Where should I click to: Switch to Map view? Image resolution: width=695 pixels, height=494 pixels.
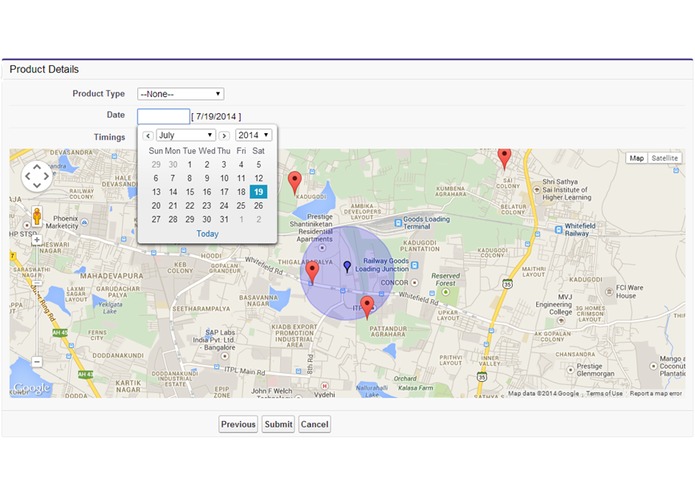[636, 158]
